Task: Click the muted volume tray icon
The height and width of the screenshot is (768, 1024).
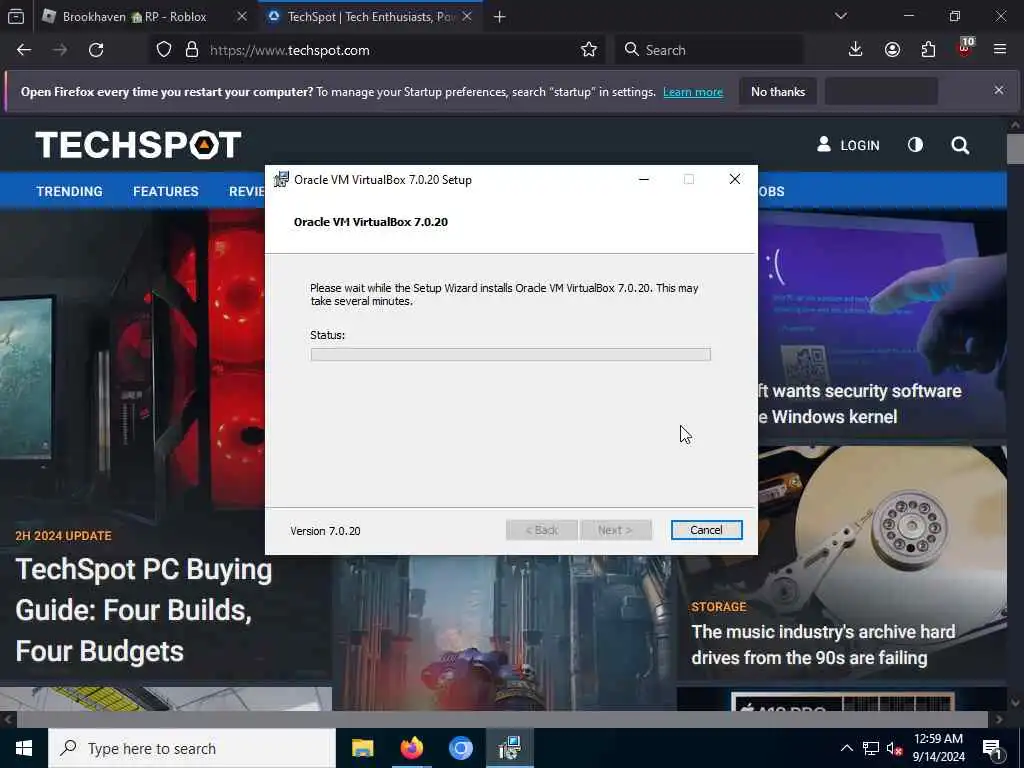Action: [894, 748]
